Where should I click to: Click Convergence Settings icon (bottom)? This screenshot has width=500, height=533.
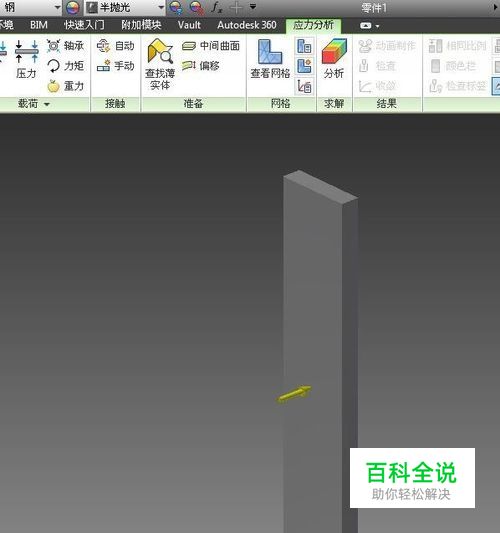coord(304,86)
